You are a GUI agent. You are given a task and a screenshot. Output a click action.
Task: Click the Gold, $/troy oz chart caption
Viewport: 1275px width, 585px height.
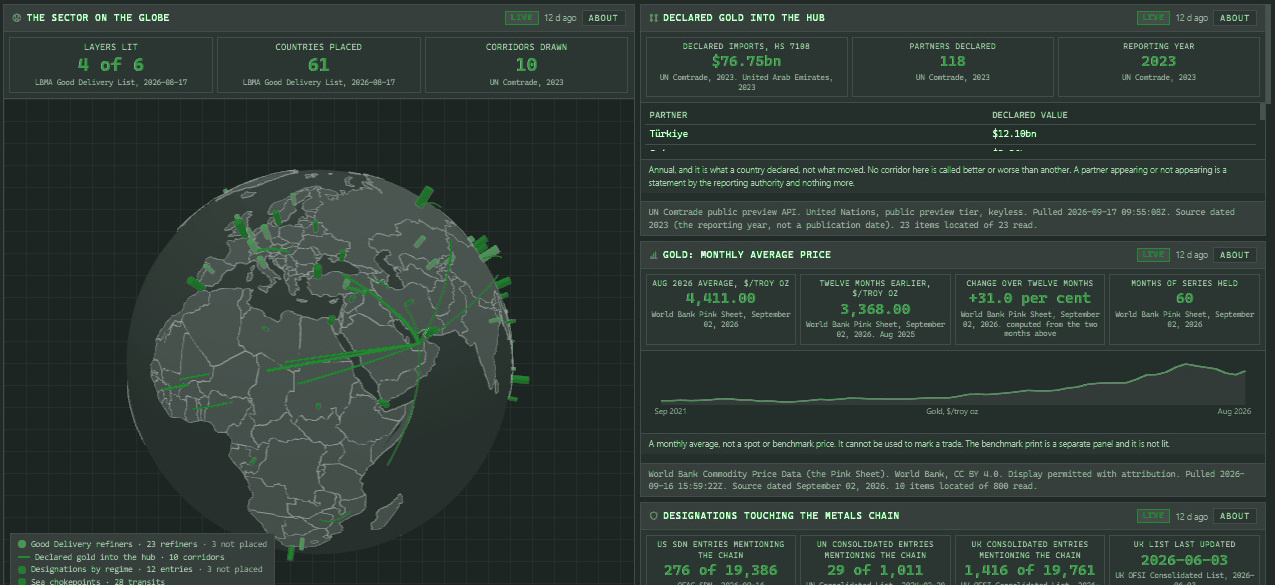(x=952, y=411)
